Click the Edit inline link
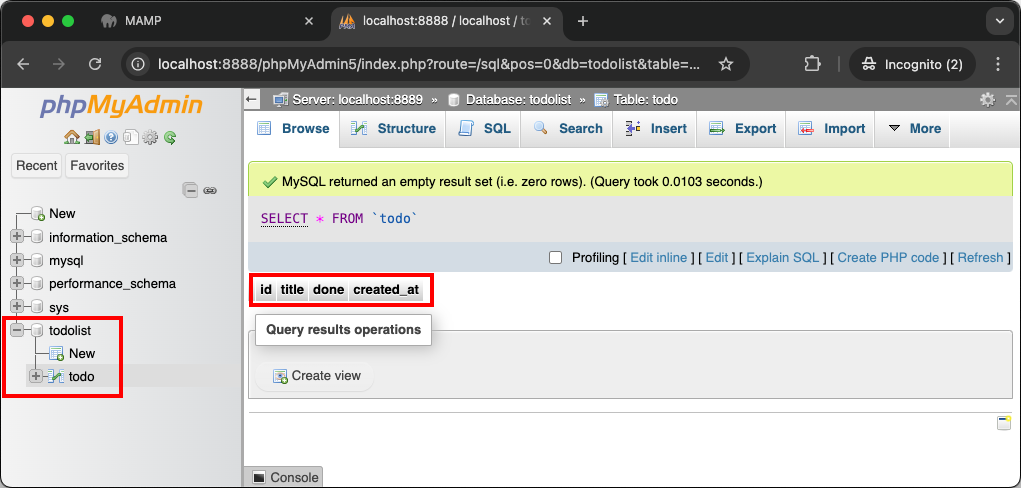 (x=658, y=258)
